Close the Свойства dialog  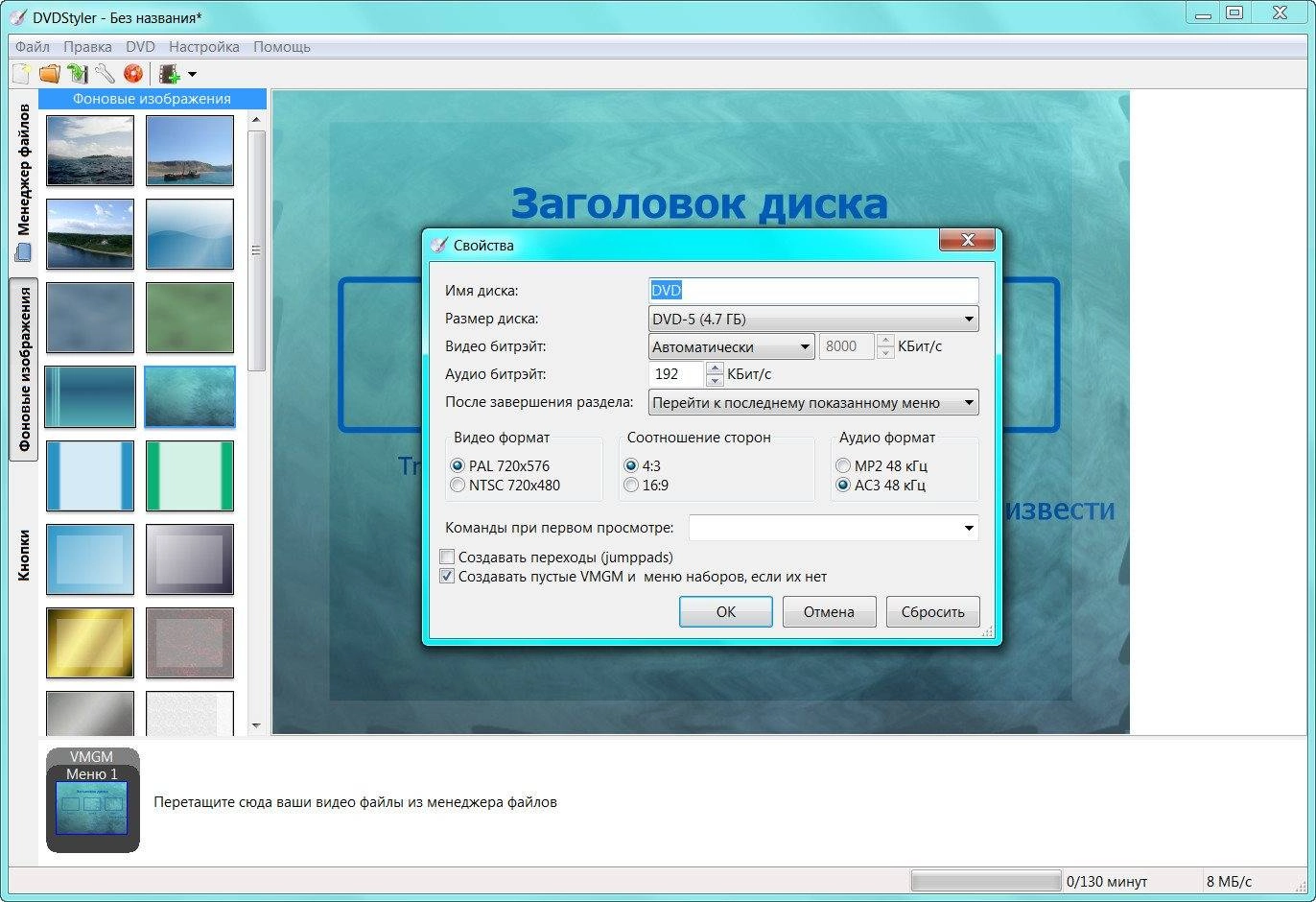968,240
